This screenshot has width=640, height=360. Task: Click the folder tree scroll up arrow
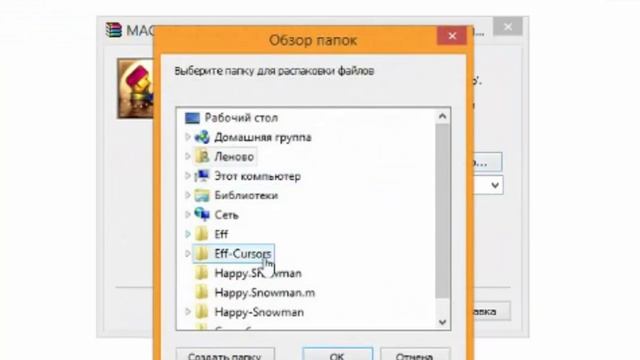coord(442,117)
